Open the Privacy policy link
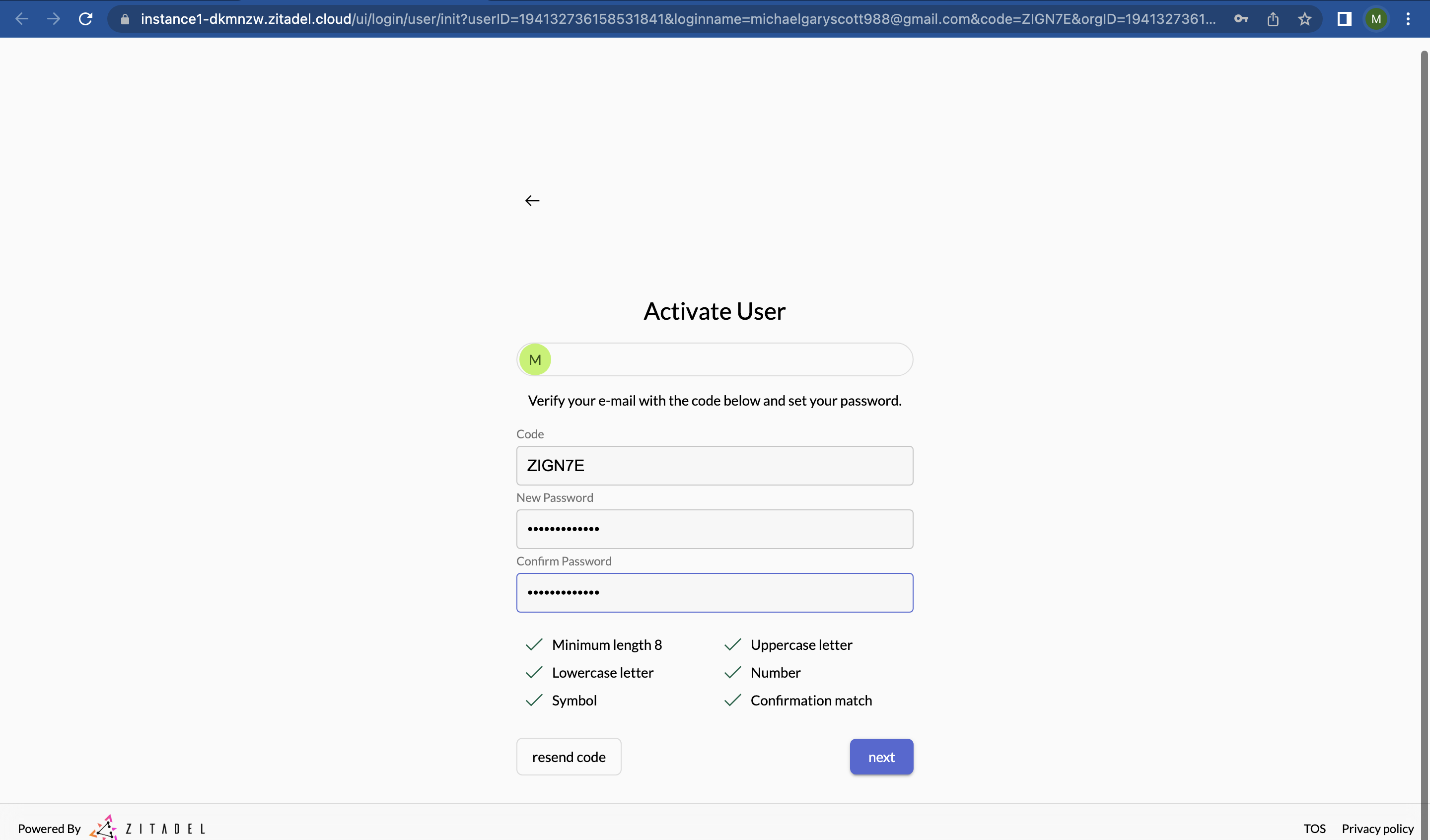Viewport: 1430px width, 840px height. pos(1377,828)
